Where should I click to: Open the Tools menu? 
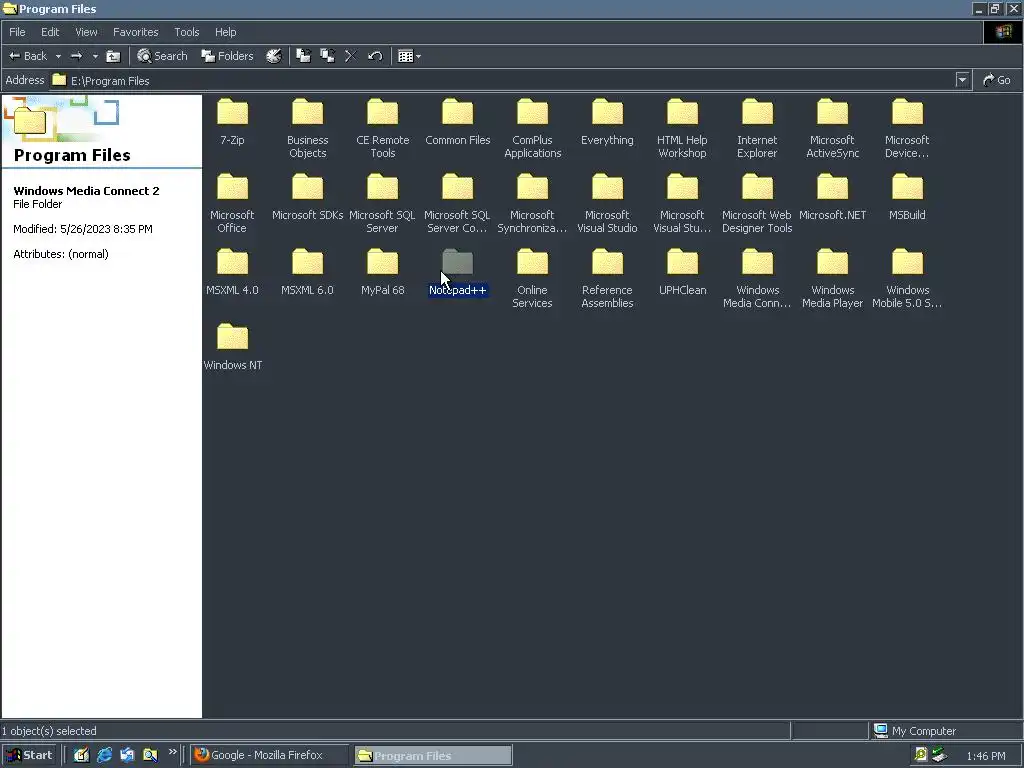[x=187, y=32]
